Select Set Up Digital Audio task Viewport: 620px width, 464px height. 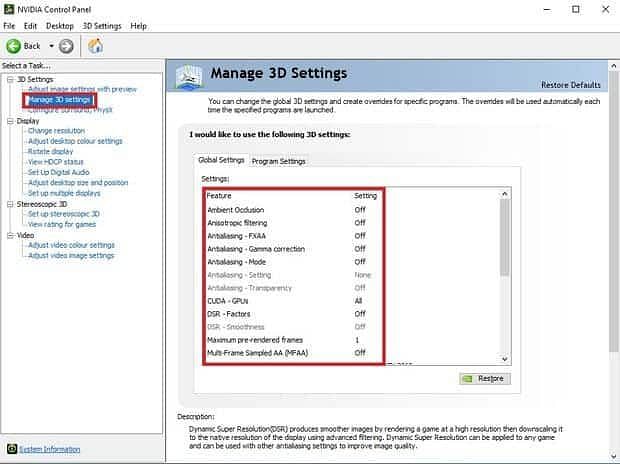[59, 172]
